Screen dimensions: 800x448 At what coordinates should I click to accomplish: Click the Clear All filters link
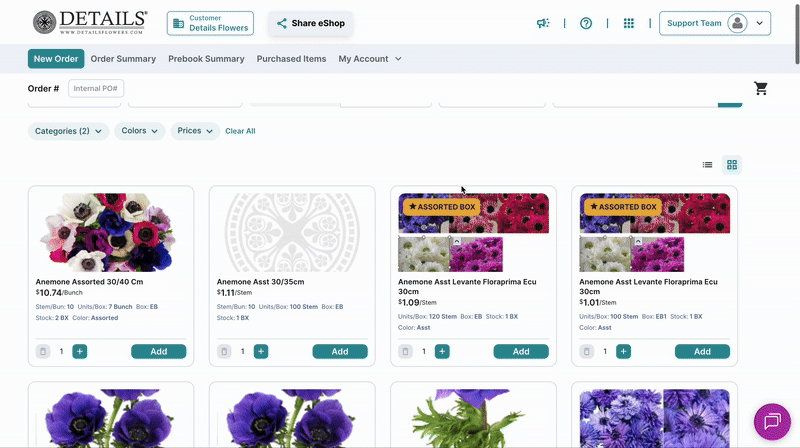[240, 131]
